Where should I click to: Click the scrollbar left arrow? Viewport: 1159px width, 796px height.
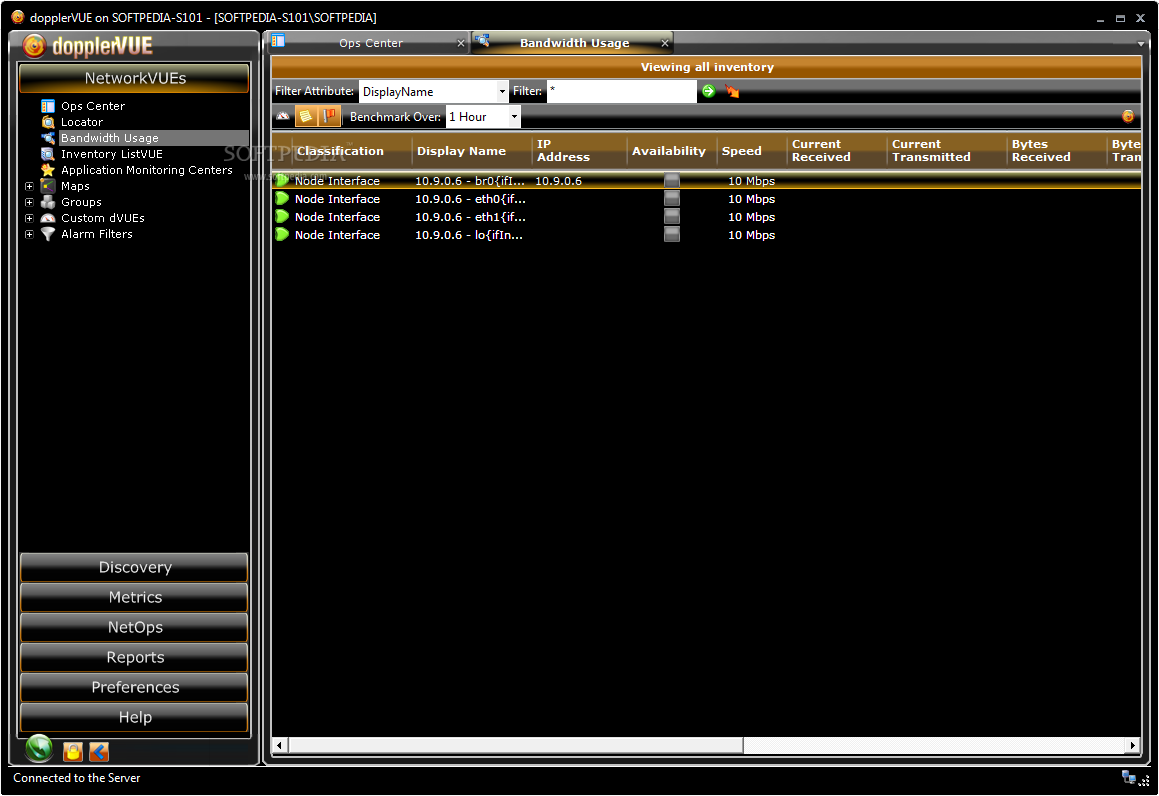point(279,745)
